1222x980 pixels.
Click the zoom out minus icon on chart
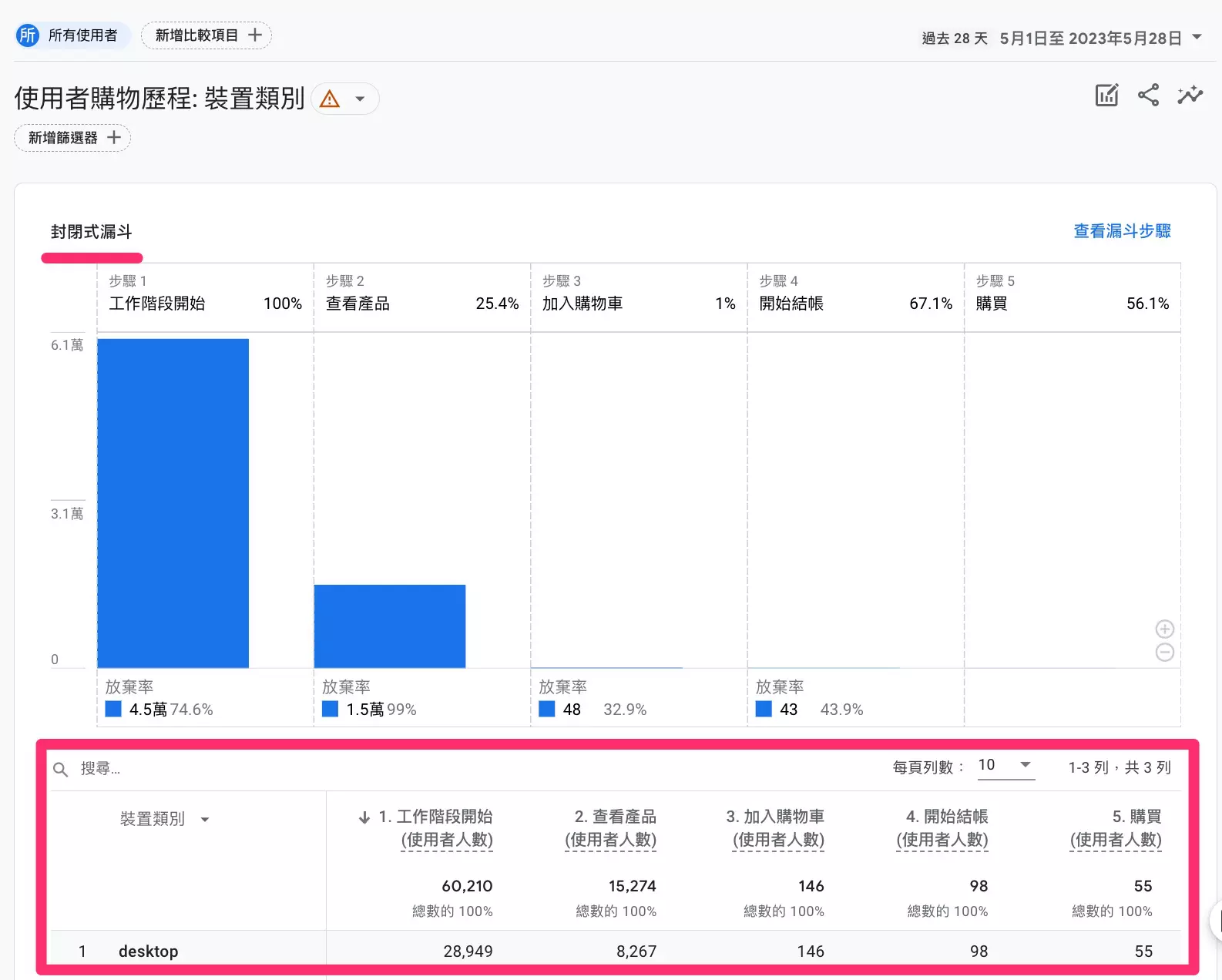coord(1165,653)
